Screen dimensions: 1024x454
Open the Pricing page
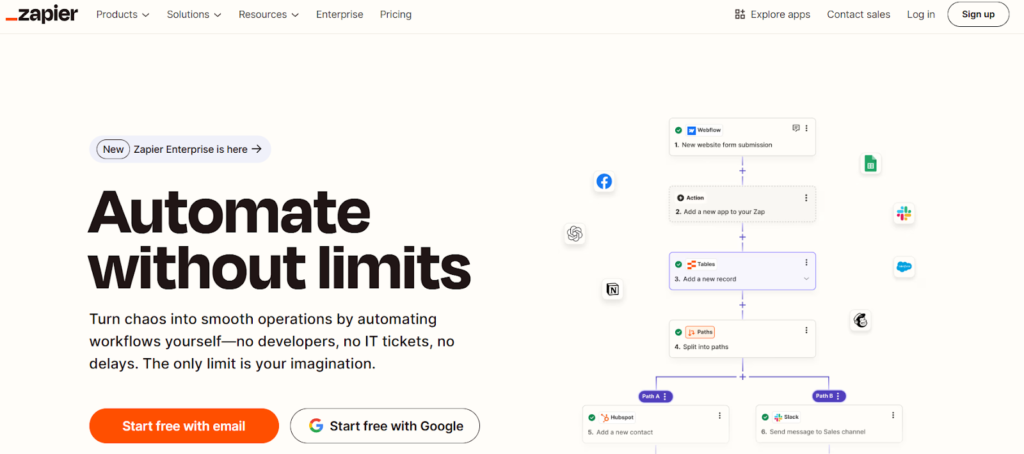point(396,15)
